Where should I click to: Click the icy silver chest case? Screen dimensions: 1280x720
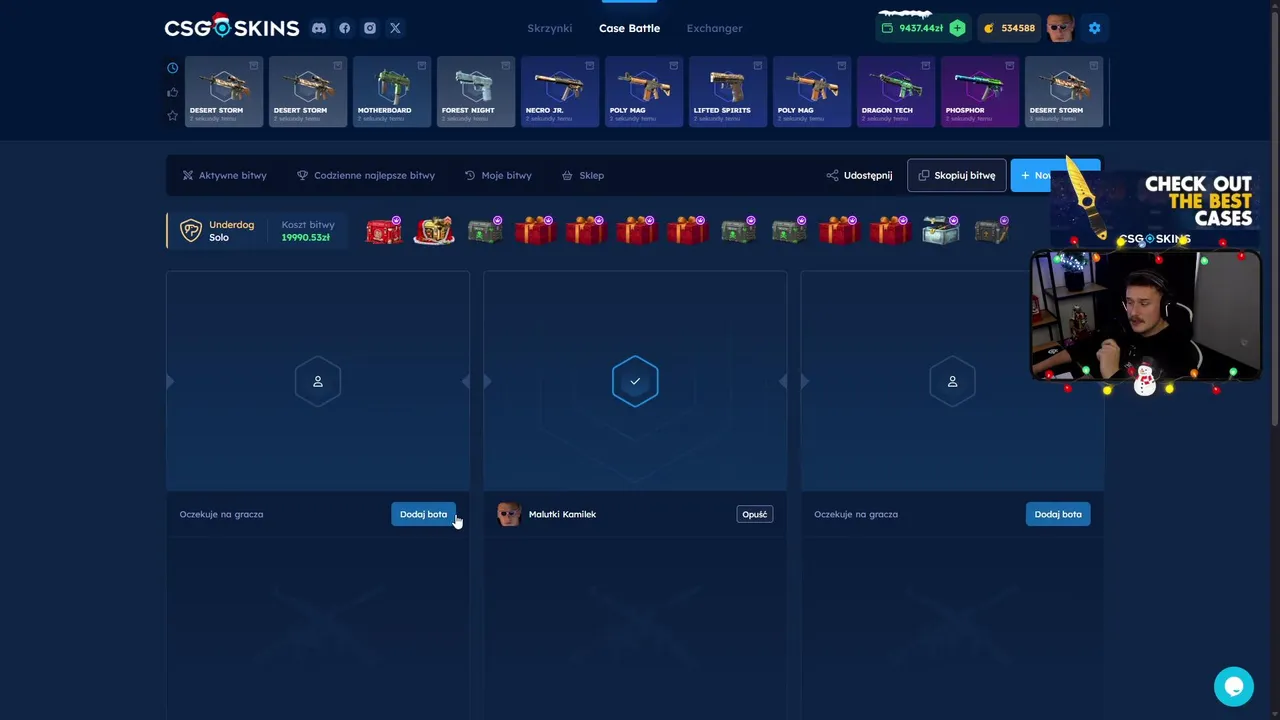pos(940,231)
